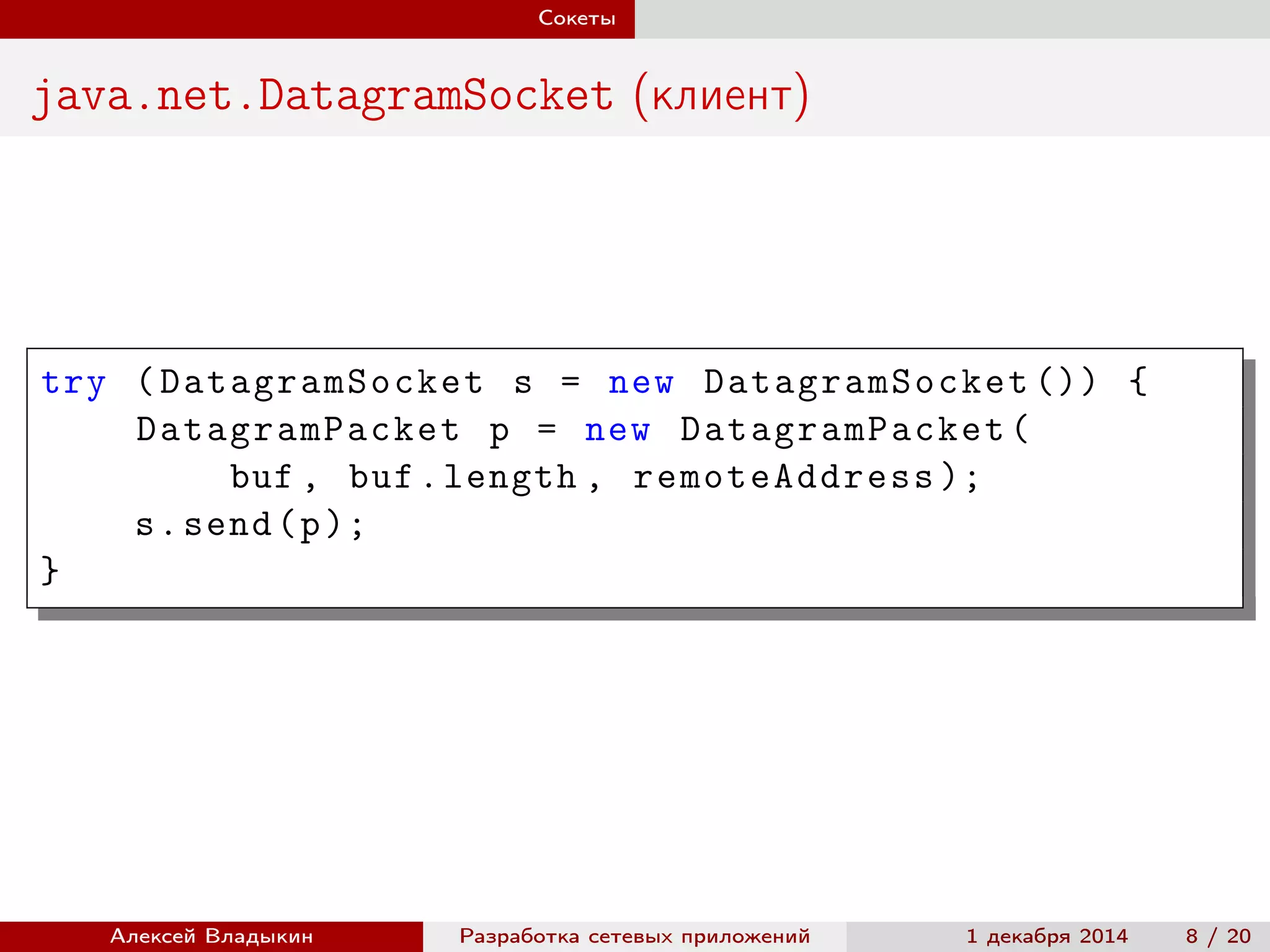This screenshot has height=952, width=1270.
Task: Click the author name 'Алексей Владыкин'
Action: [x=211, y=936]
